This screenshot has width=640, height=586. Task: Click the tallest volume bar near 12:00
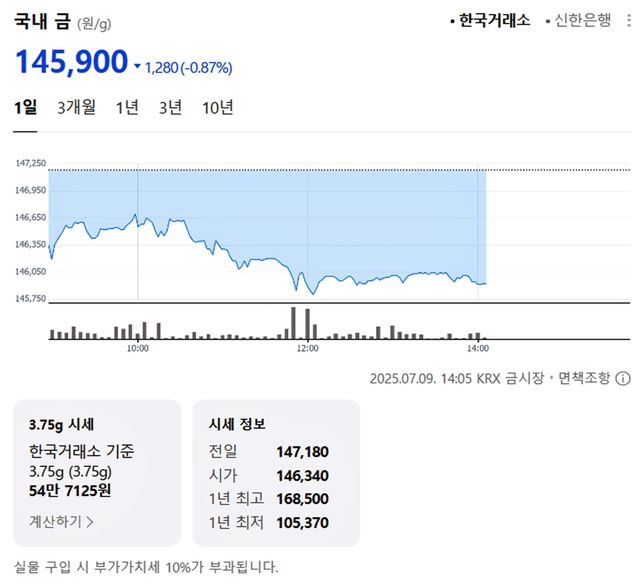pos(293,323)
